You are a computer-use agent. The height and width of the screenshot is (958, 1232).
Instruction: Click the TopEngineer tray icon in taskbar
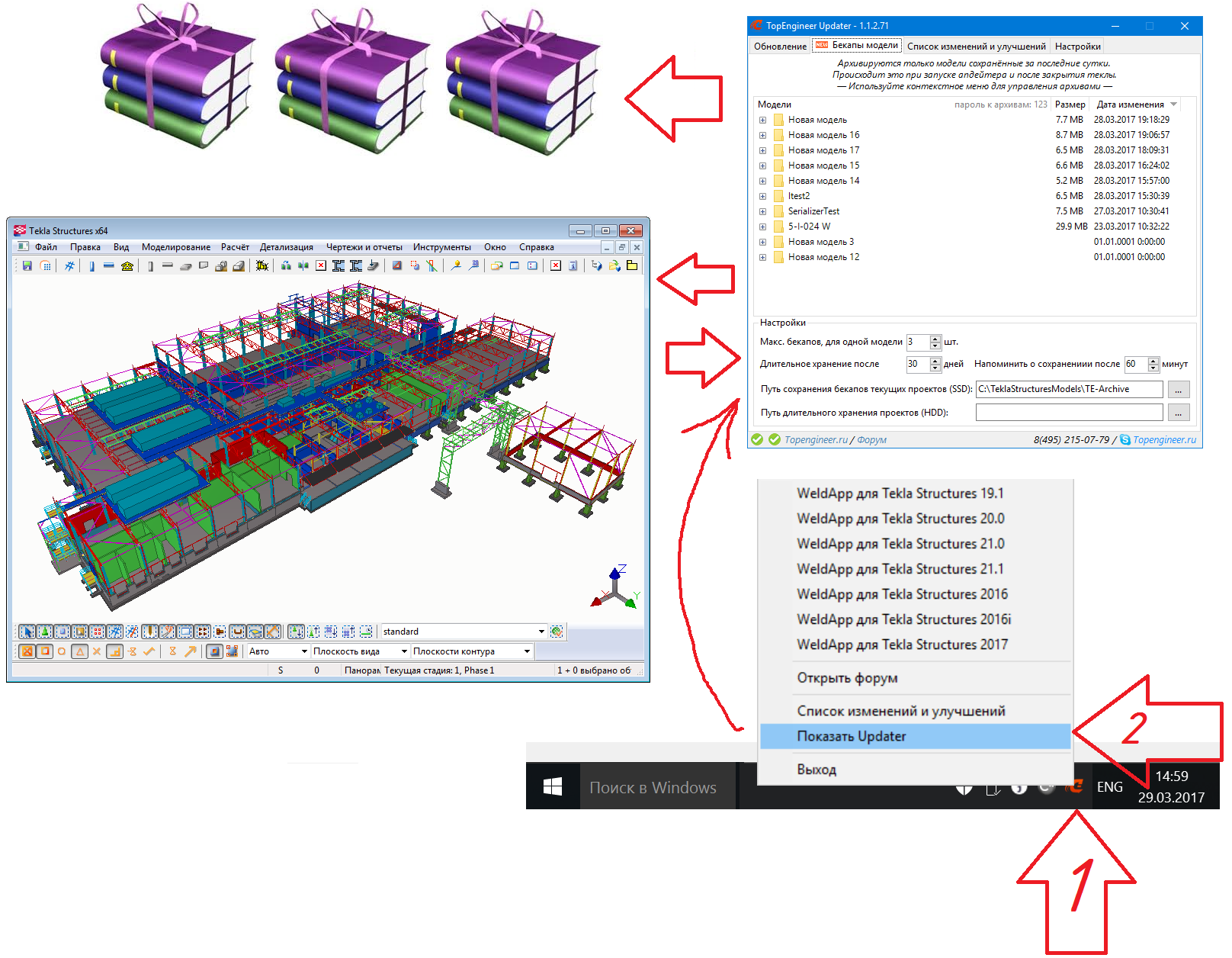tap(1075, 786)
